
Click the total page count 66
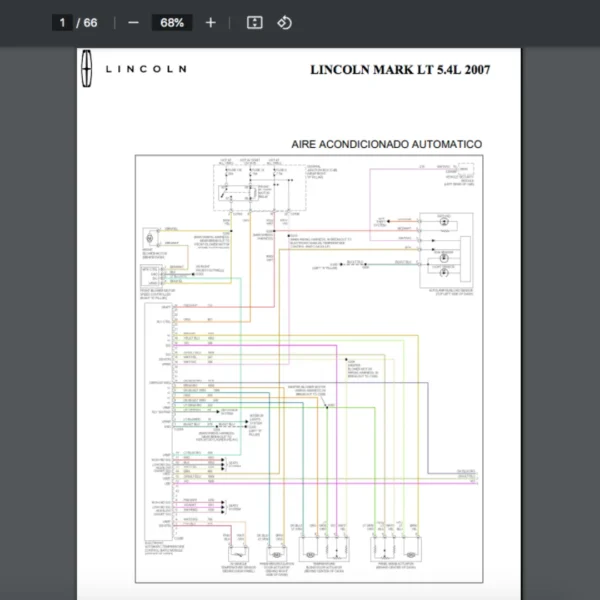pos(90,23)
